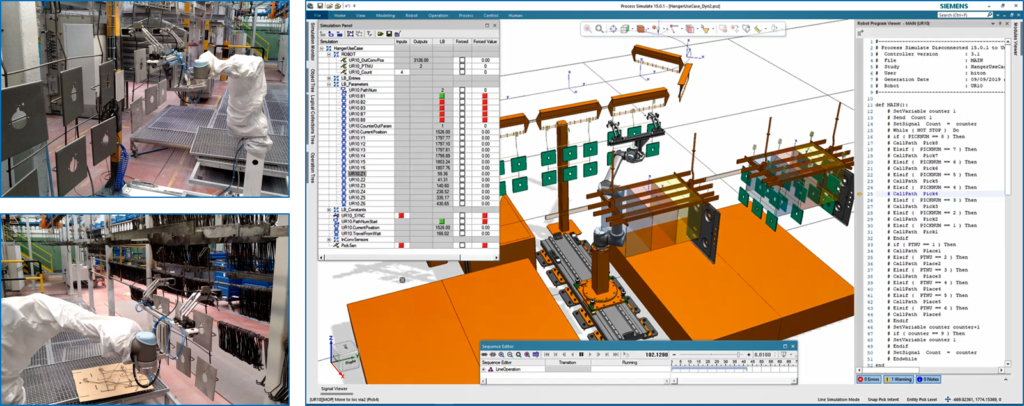Click zoom in icon in Sequence Editor

pyautogui.click(x=501, y=354)
